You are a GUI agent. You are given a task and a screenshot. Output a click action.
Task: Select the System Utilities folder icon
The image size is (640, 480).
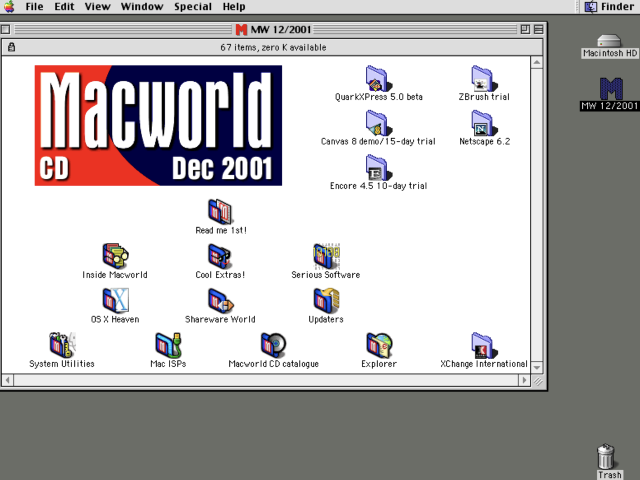62,345
